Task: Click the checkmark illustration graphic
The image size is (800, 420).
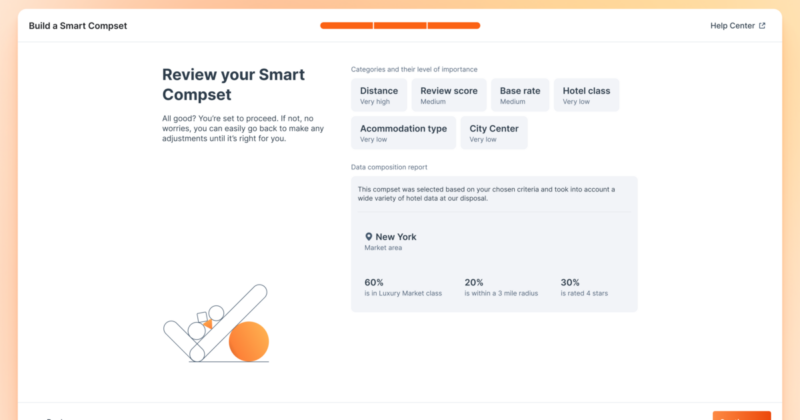Action: click(x=215, y=323)
